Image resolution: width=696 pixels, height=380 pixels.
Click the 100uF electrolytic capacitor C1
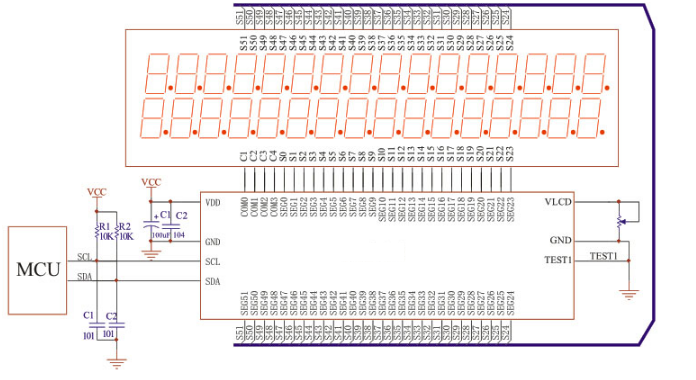tap(151, 225)
